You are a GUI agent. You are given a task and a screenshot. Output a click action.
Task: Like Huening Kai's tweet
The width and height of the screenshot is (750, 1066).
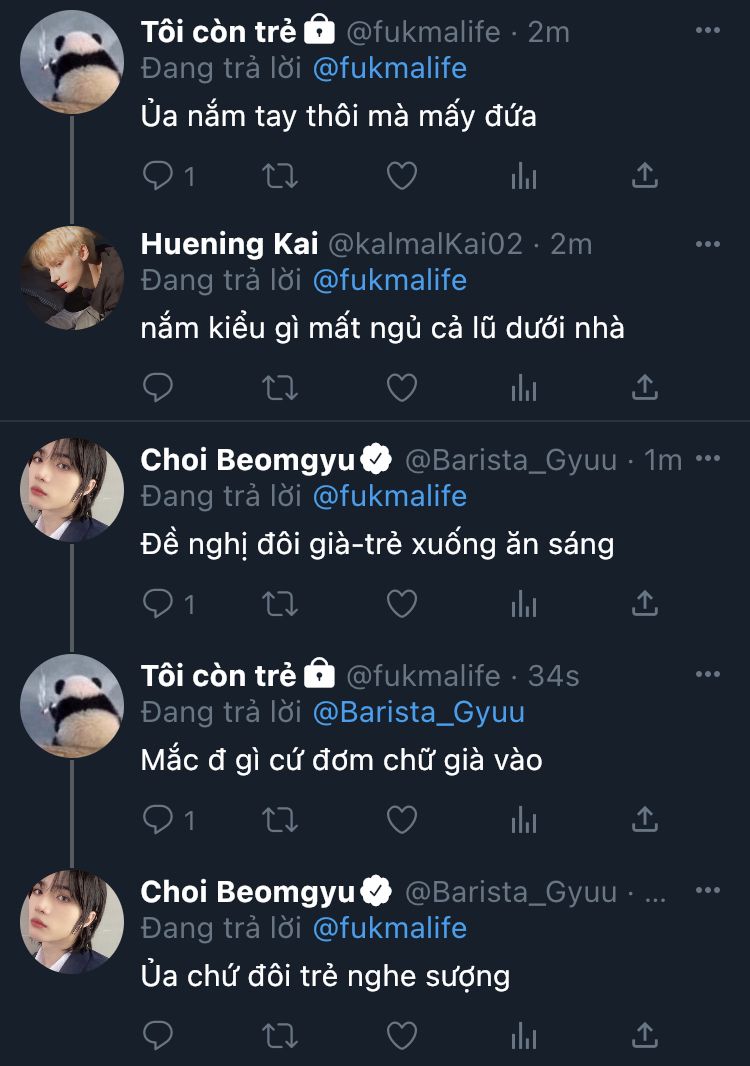point(401,387)
